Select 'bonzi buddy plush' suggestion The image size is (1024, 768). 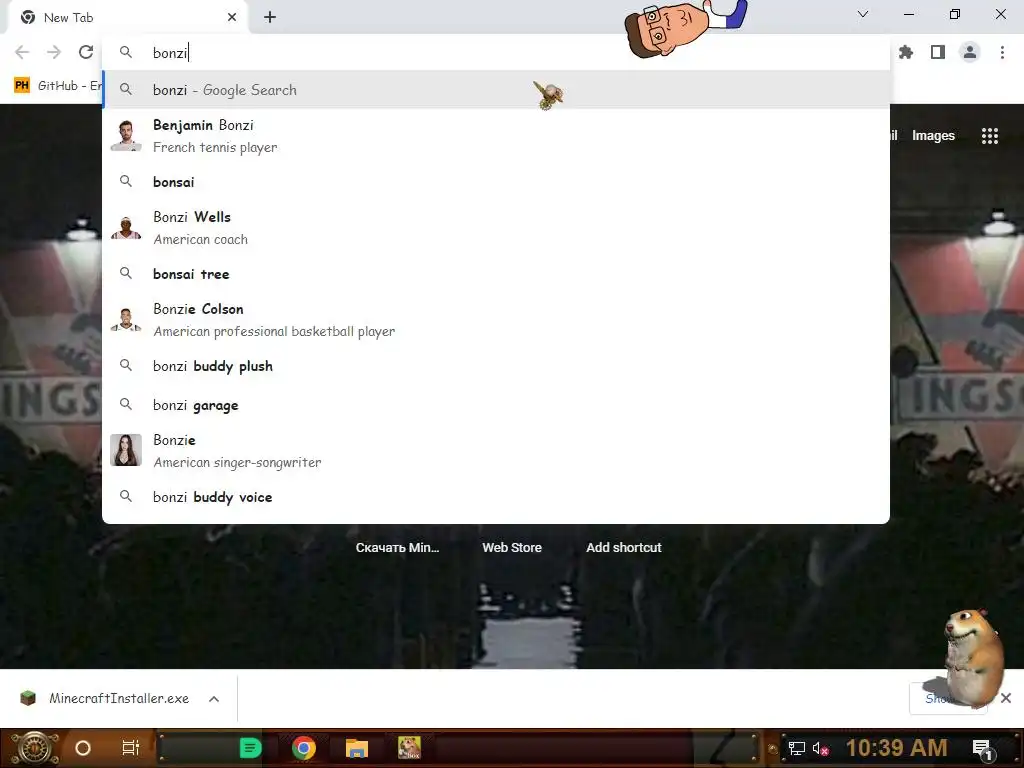[496, 366]
